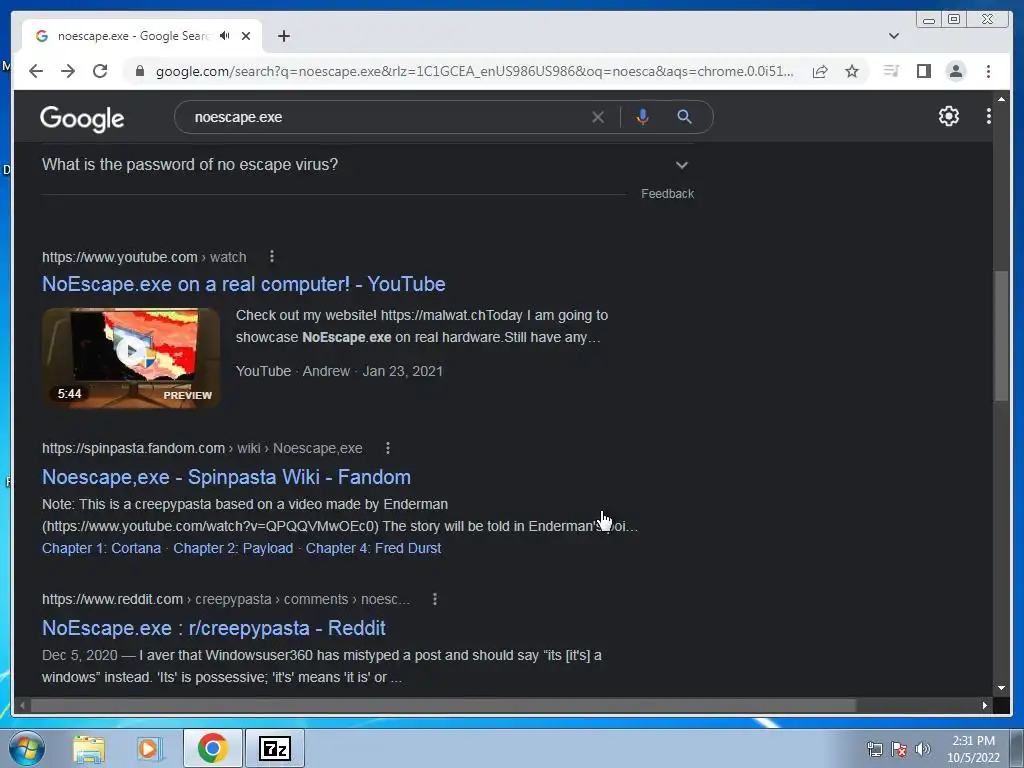Bookmark this tab with the star icon
The width and height of the screenshot is (1024, 768).
(852, 71)
